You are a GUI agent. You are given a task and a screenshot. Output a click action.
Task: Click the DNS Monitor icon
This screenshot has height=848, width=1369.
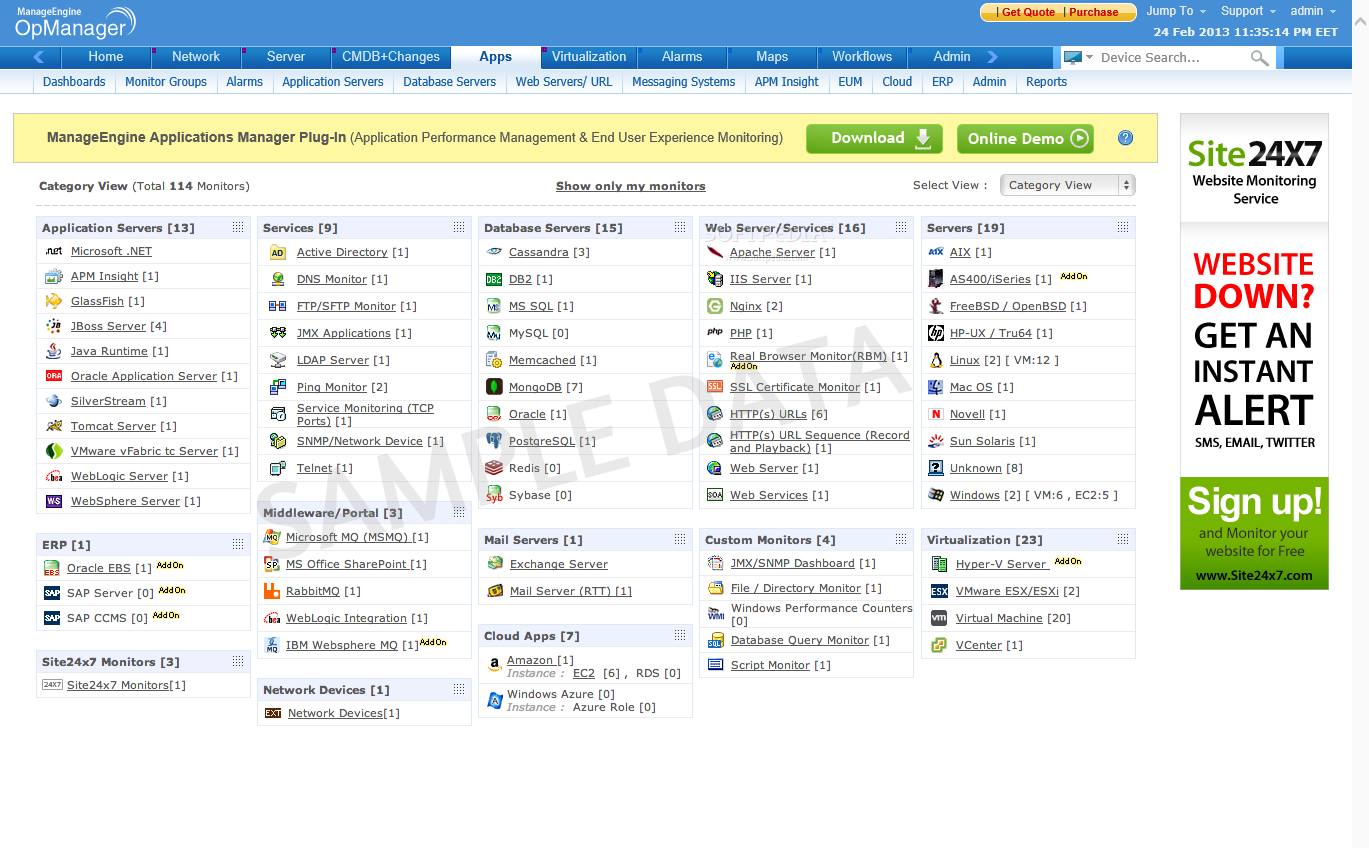pos(278,279)
